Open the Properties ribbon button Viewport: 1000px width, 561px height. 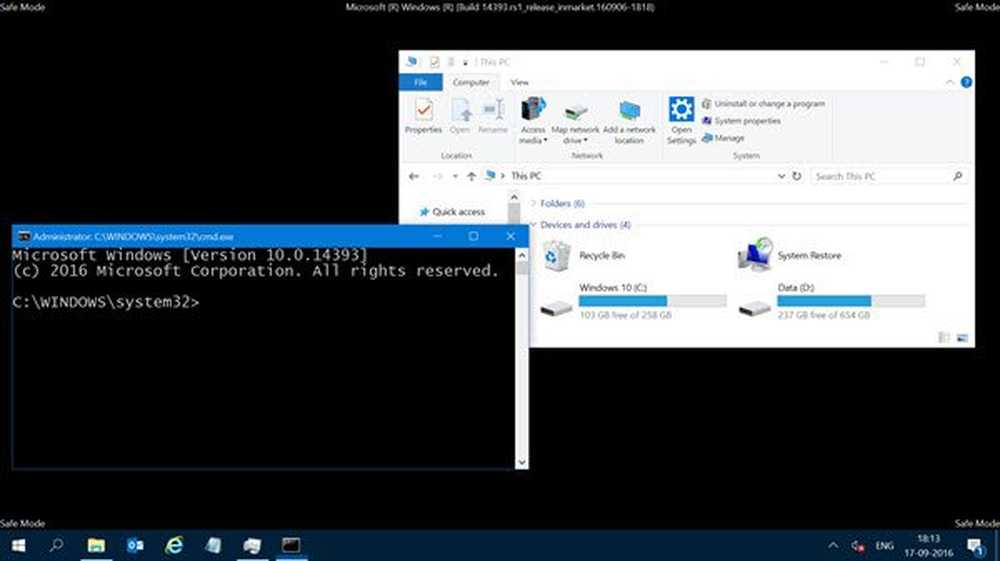(x=423, y=116)
